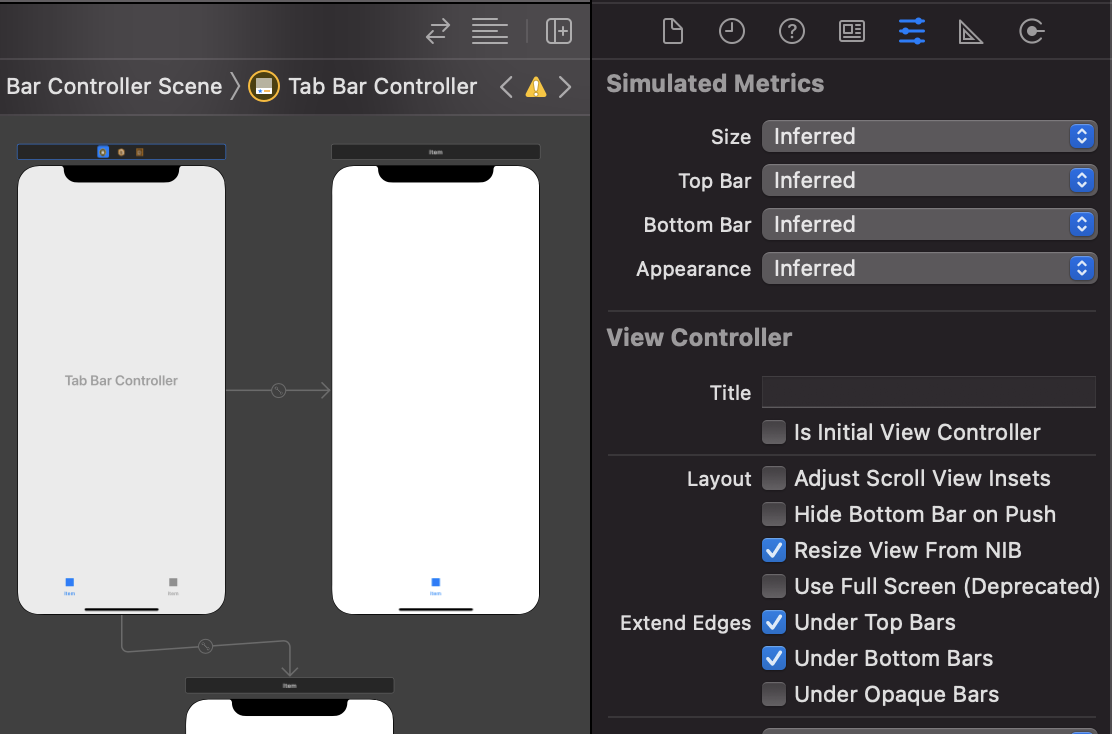Open the Size inspector tab

[x=970, y=31]
